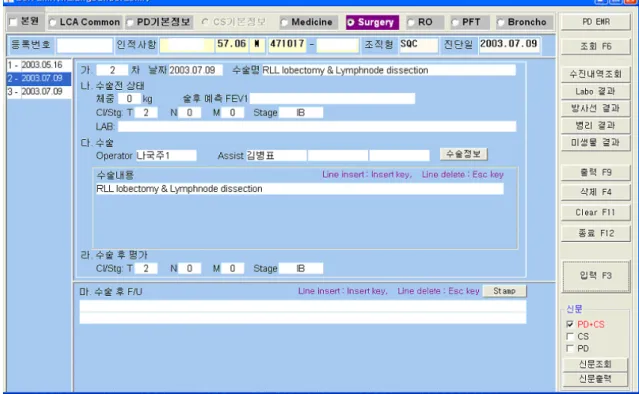The height and width of the screenshot is (394, 639).
Task: Click the Stamp button
Action: [505, 291]
